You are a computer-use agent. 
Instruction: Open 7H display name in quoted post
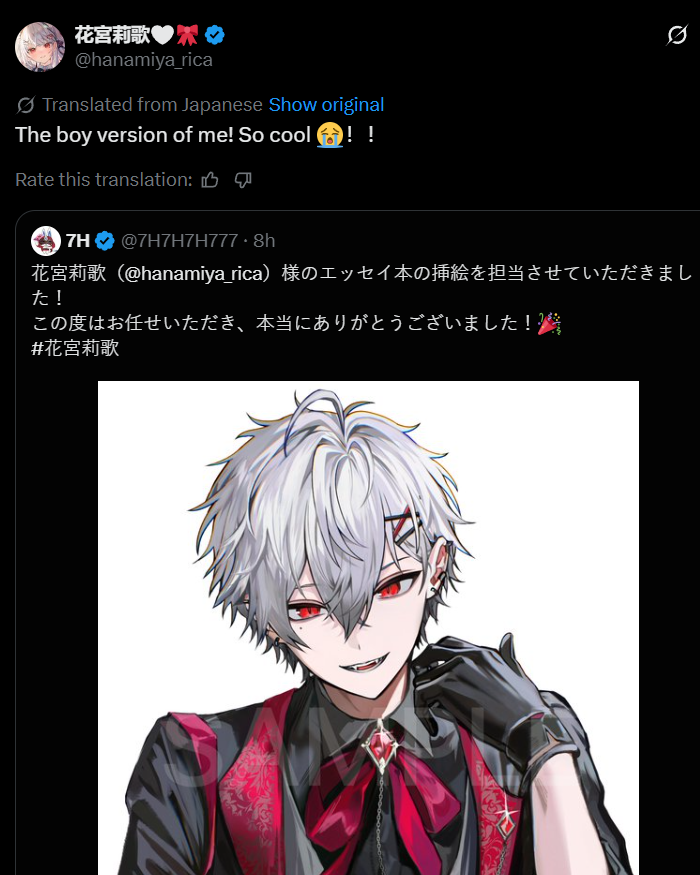pos(78,241)
